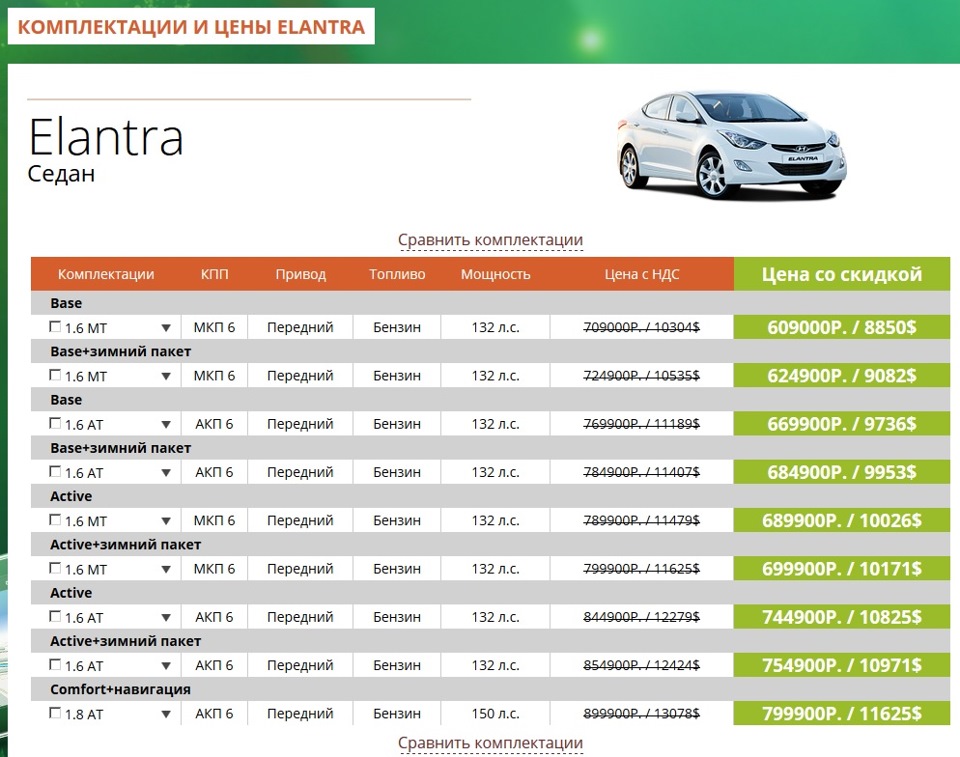Click the discounted price 744900Р. / 10825$
960x757 pixels.
(842, 617)
